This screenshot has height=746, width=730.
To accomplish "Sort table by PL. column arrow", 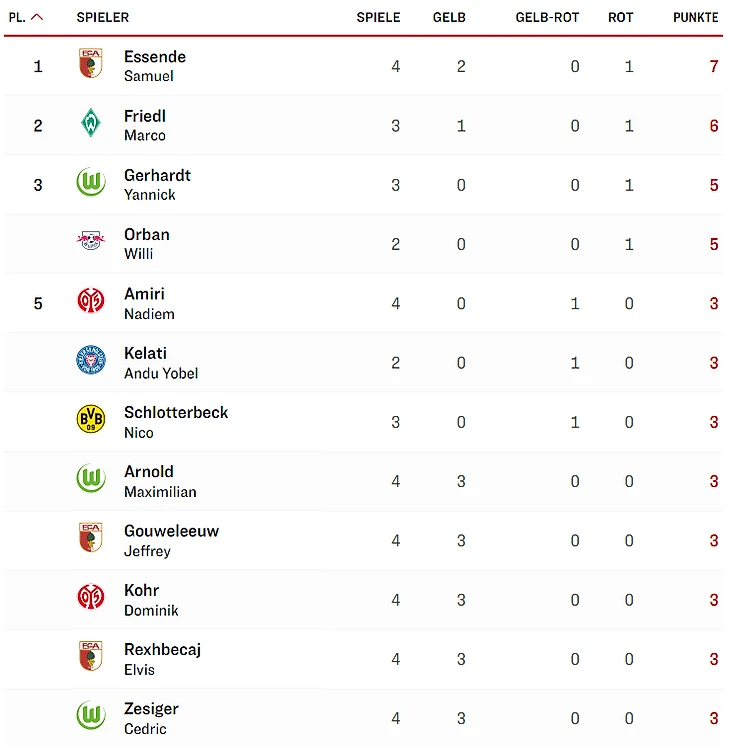I will coord(37,17).
